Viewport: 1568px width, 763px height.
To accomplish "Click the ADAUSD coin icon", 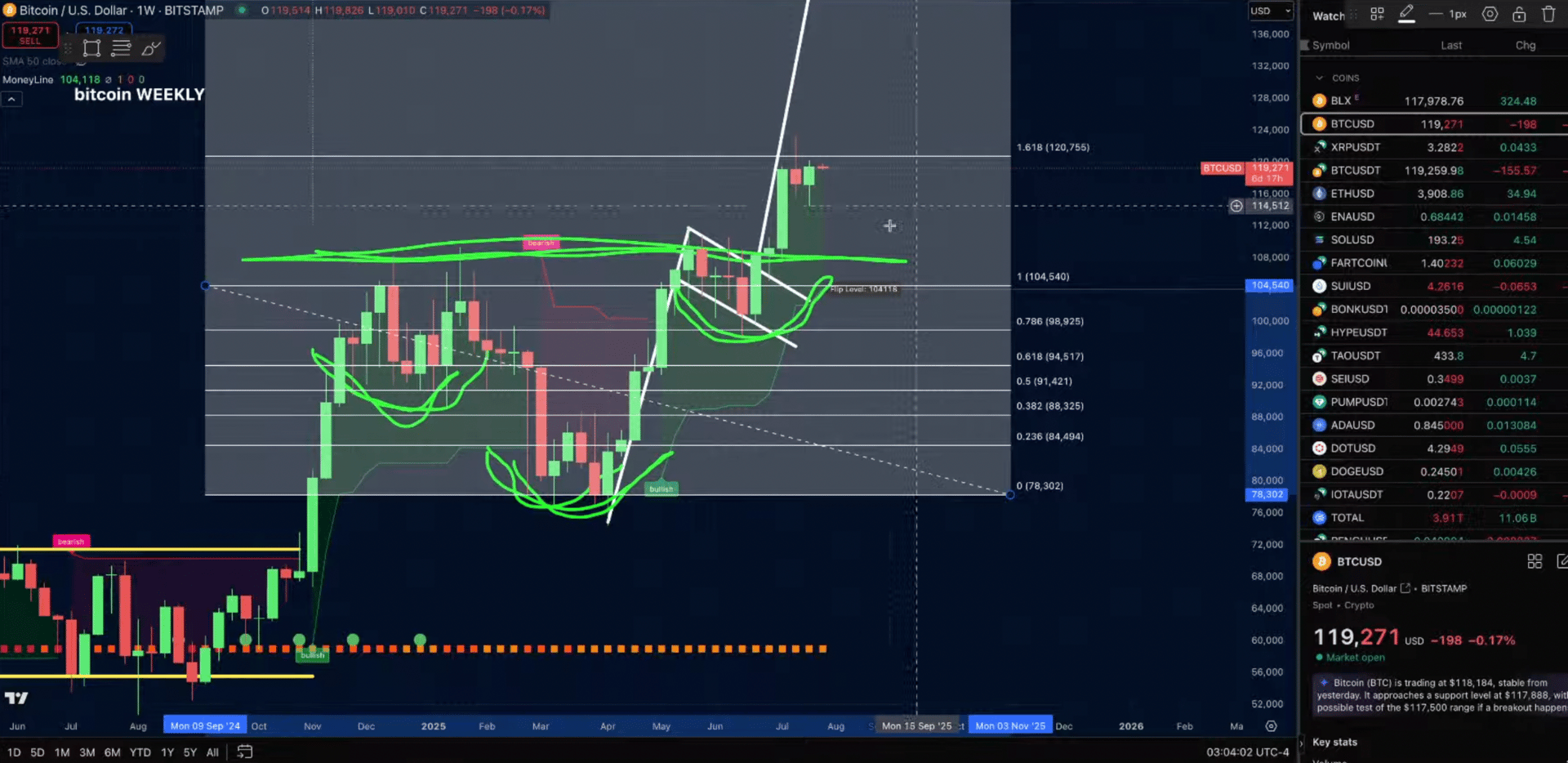I will 1319,426.
